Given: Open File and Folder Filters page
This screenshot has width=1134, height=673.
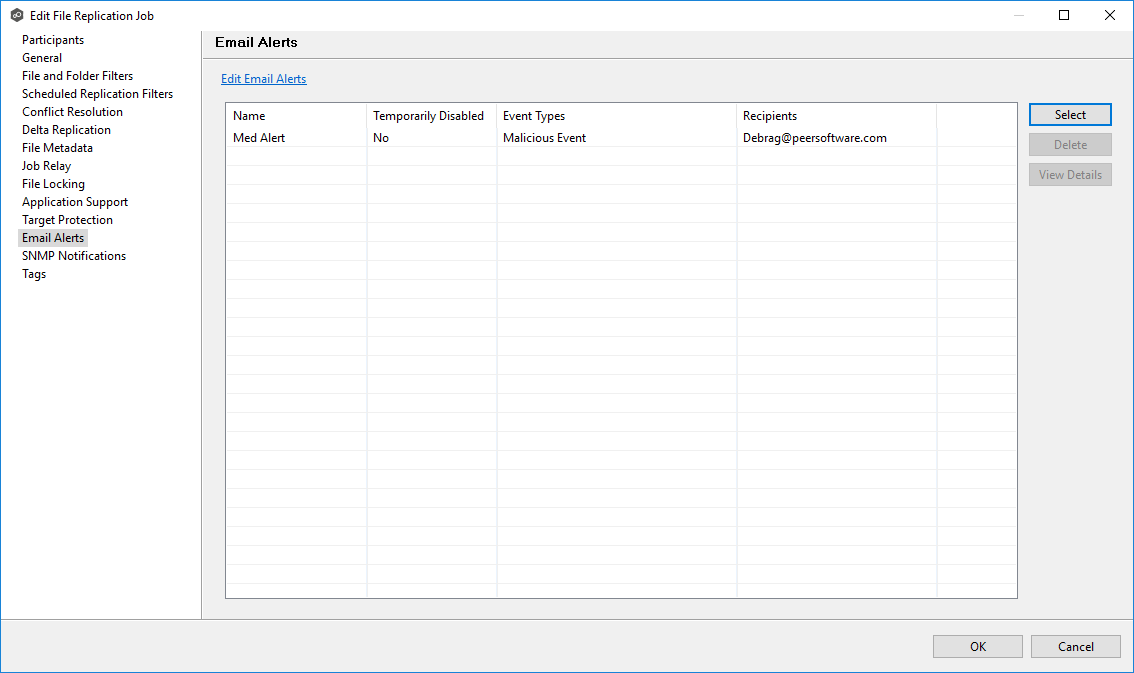Looking at the screenshot, I should click(77, 76).
